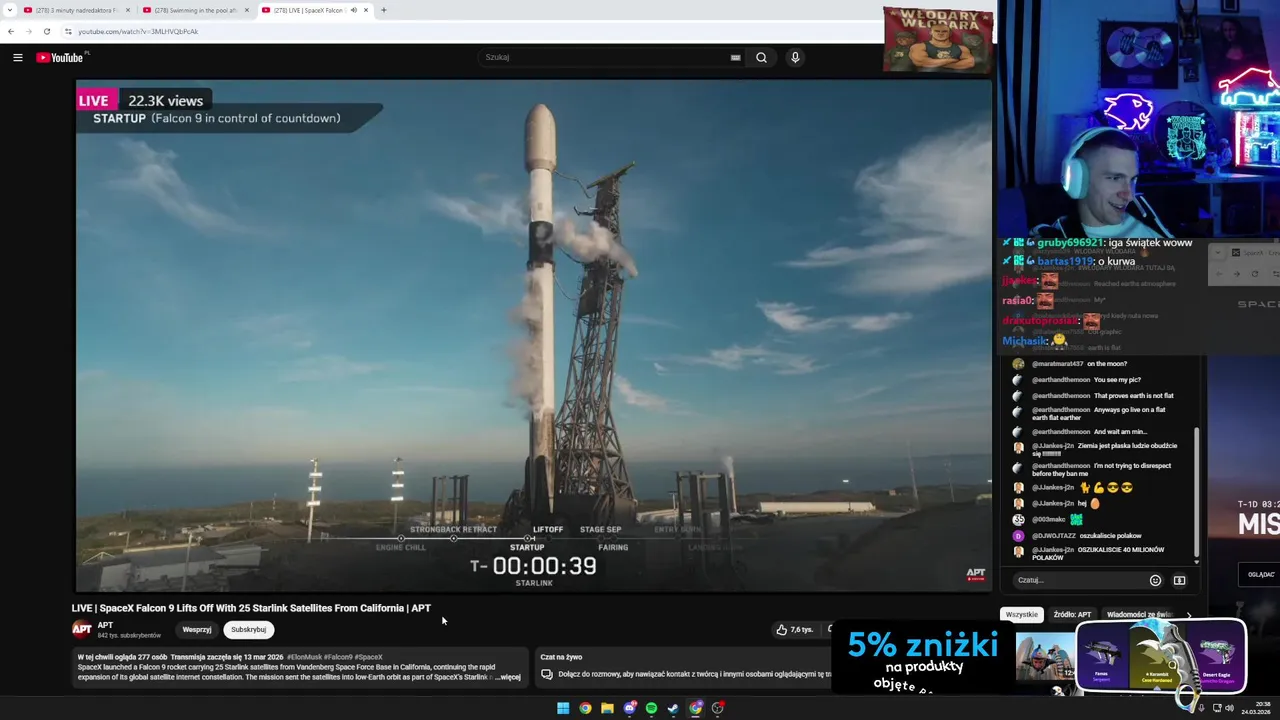The image size is (1280, 720).
Task: Click the YouTube search magnifier button
Action: (761, 57)
